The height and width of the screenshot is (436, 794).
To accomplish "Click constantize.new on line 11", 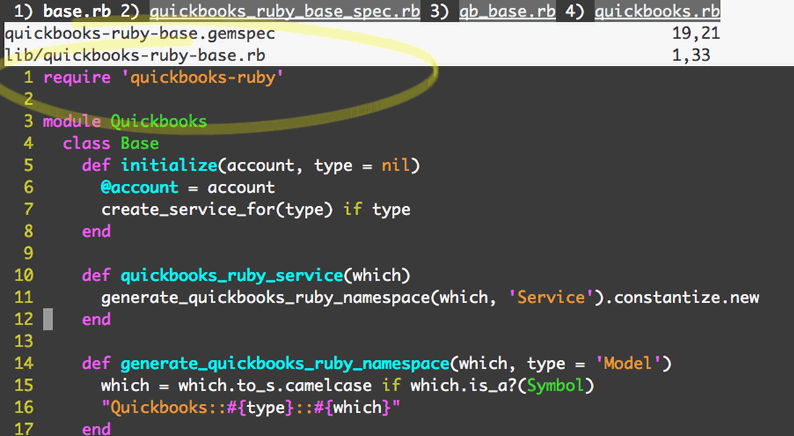I will pyautogui.click(x=686, y=297).
